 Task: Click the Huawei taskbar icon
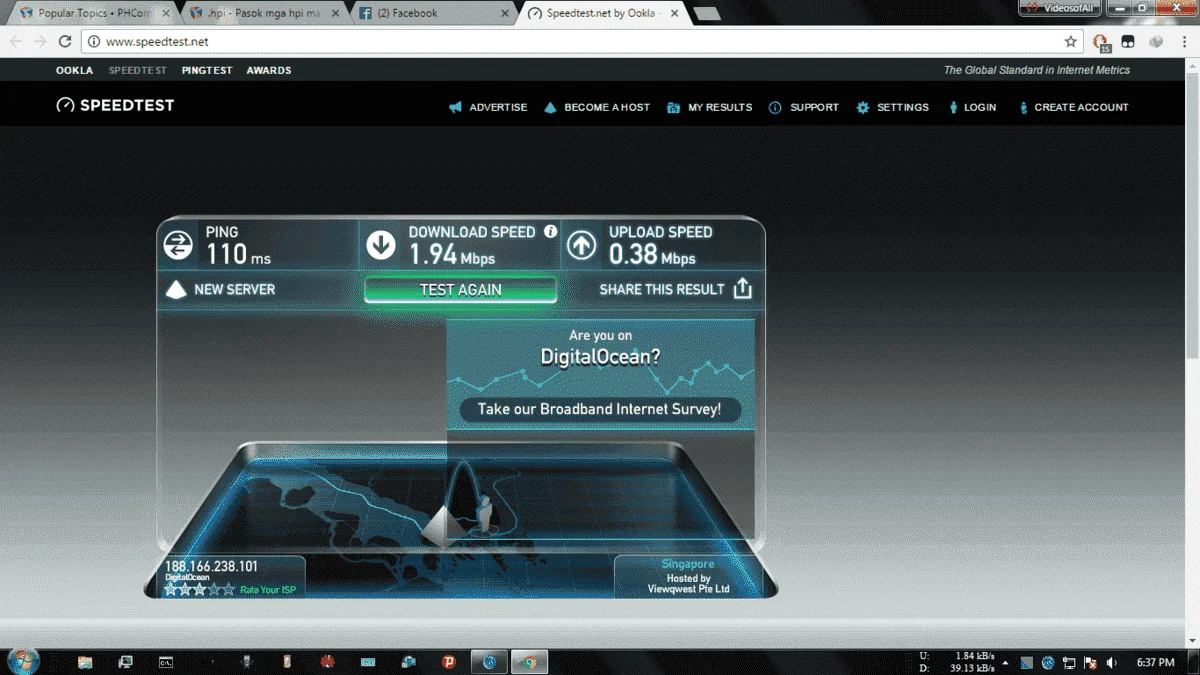coord(327,662)
